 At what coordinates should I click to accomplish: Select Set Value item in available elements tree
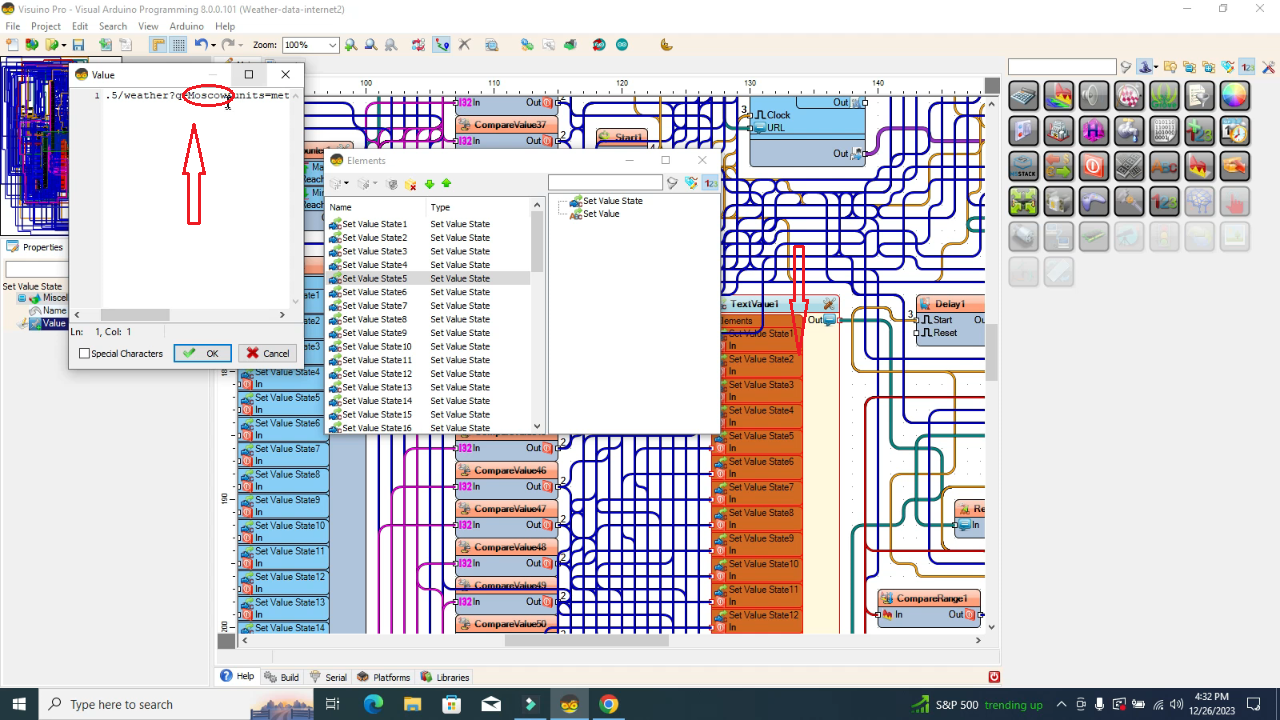pos(594,214)
